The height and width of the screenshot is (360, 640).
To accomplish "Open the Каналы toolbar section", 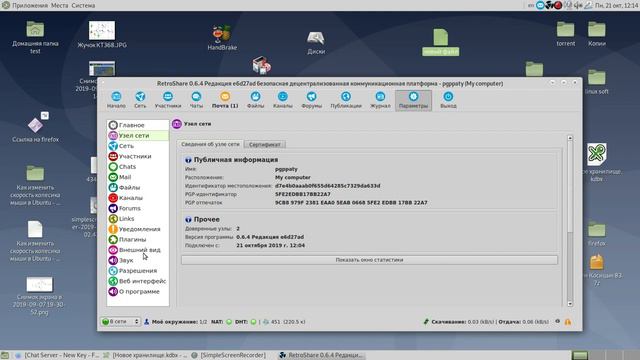I will point(282,100).
